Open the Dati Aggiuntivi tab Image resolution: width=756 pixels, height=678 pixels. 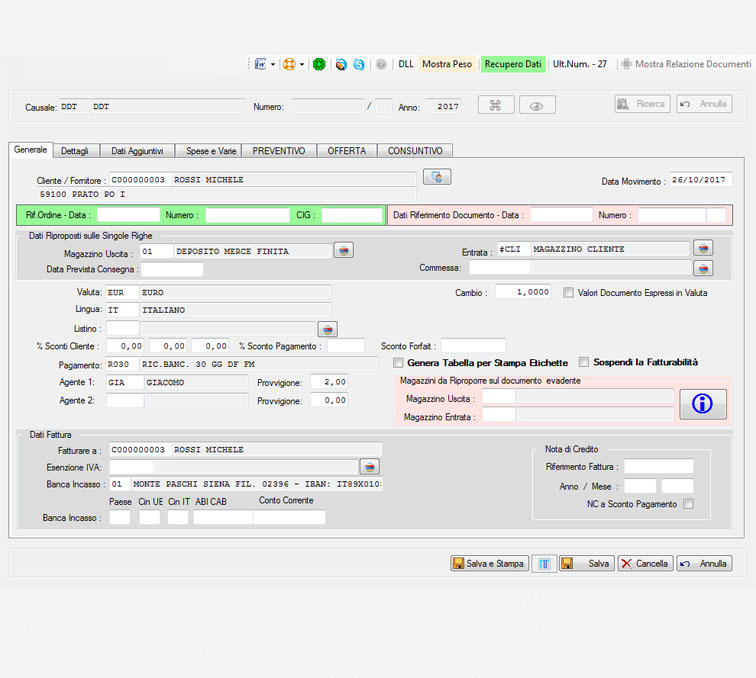coord(137,151)
